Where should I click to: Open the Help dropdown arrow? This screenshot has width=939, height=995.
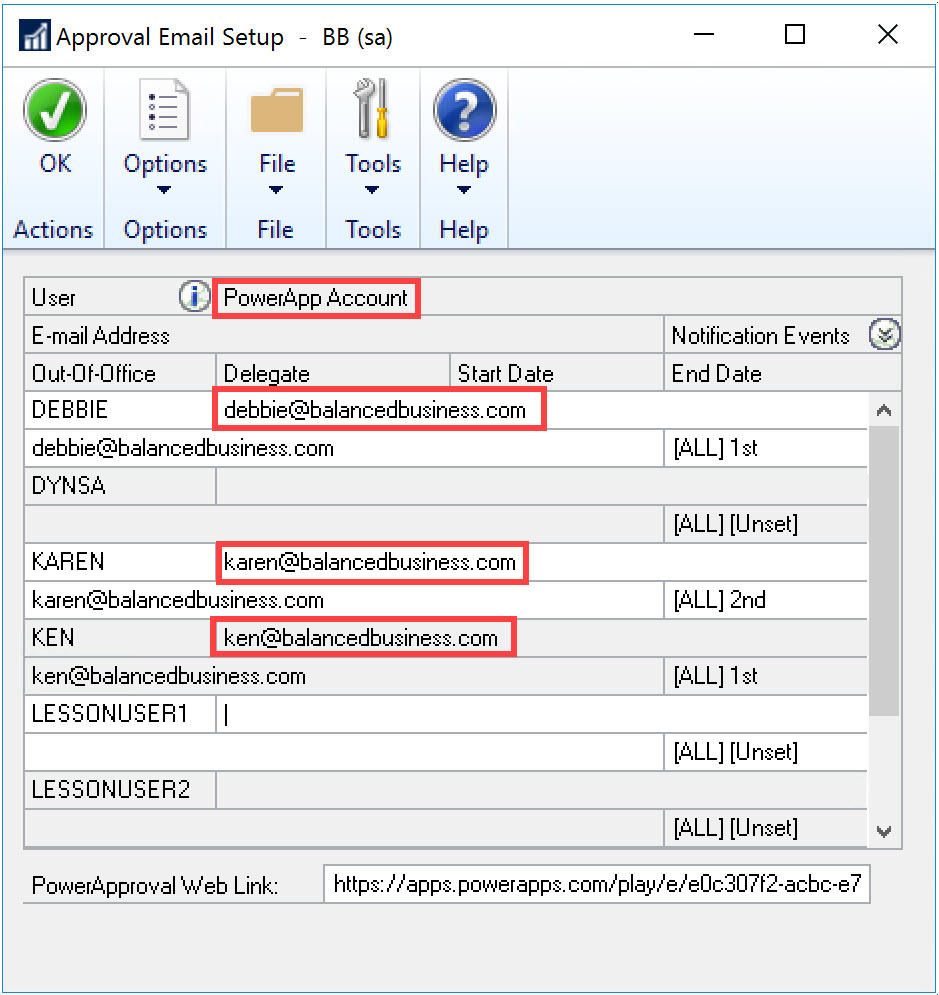click(463, 190)
